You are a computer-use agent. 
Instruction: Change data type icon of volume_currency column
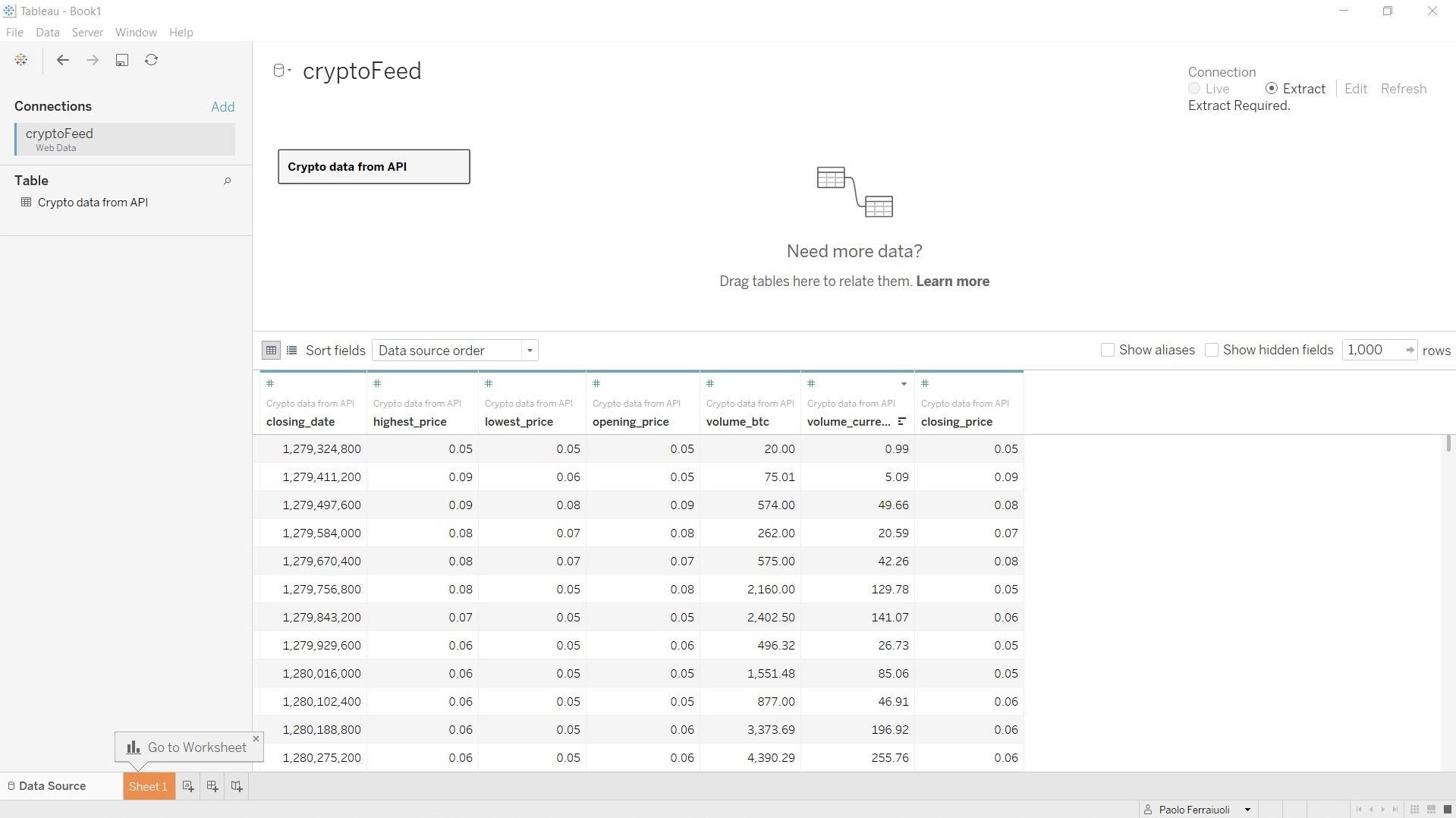coord(811,384)
